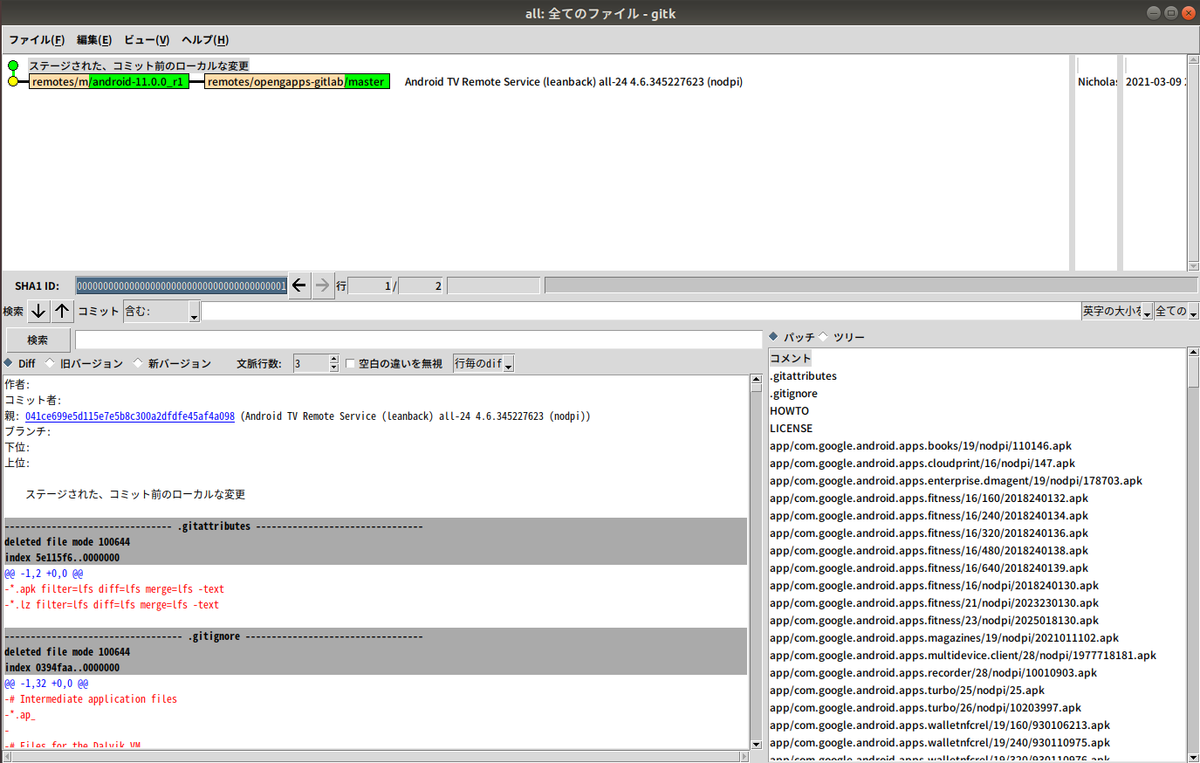The height and width of the screenshot is (763, 1200).
Task: Open the ヘルプ(H) menu
Action: pos(205,40)
